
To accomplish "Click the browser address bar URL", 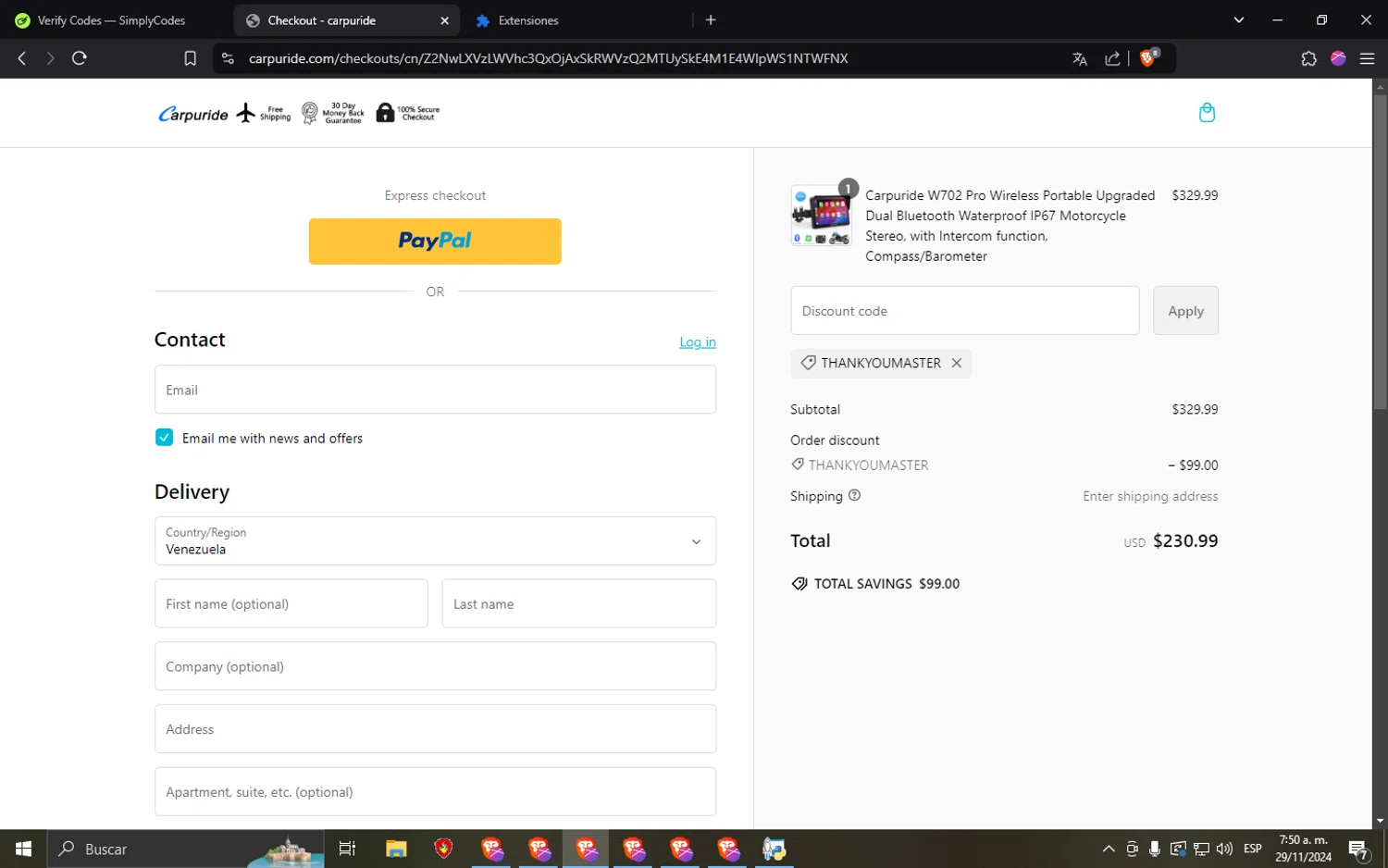I will click(548, 58).
